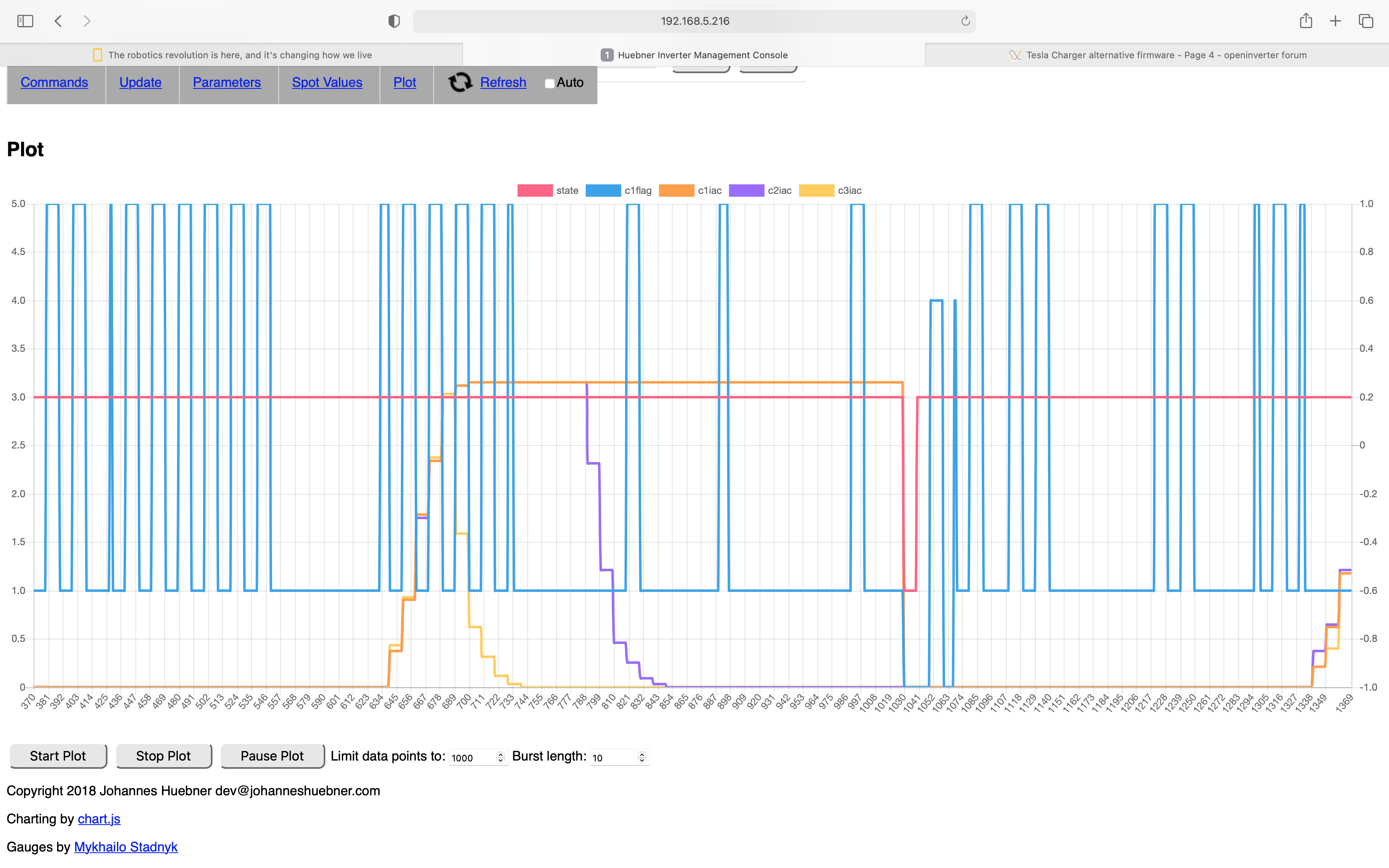Click the circular Refresh arrows icon
Screen dimensions: 1389x868
click(x=460, y=83)
